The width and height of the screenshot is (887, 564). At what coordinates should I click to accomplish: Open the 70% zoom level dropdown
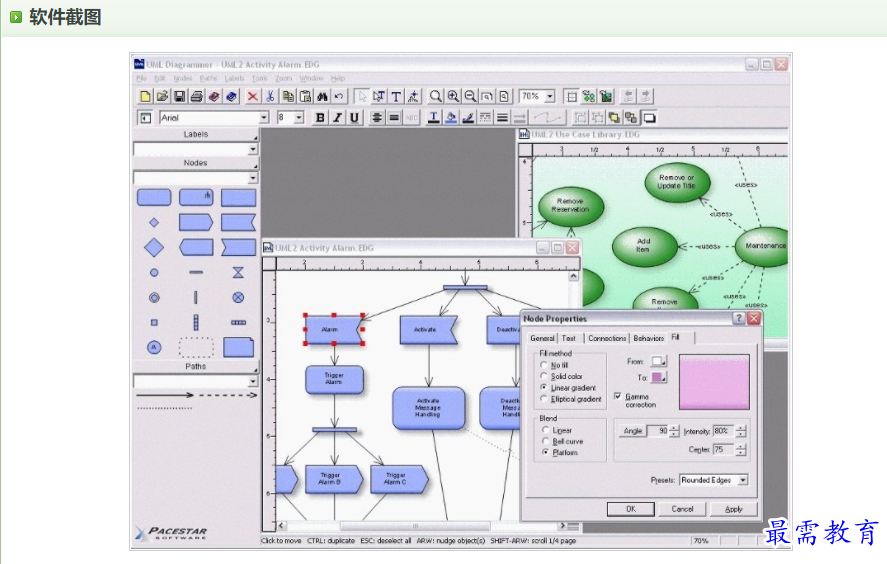coord(550,97)
